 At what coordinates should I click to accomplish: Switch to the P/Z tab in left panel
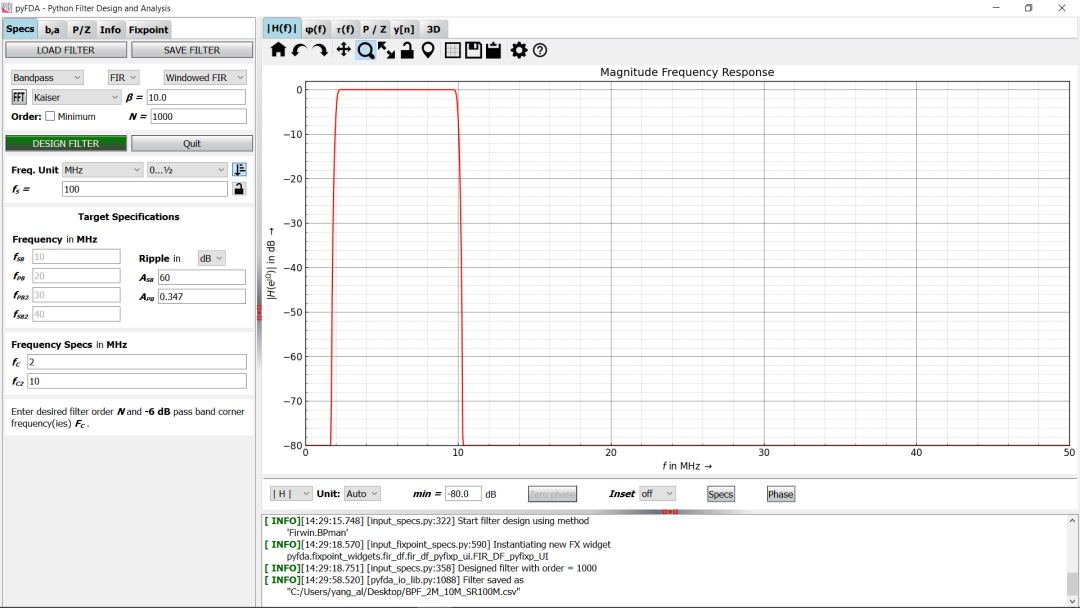pyautogui.click(x=81, y=30)
